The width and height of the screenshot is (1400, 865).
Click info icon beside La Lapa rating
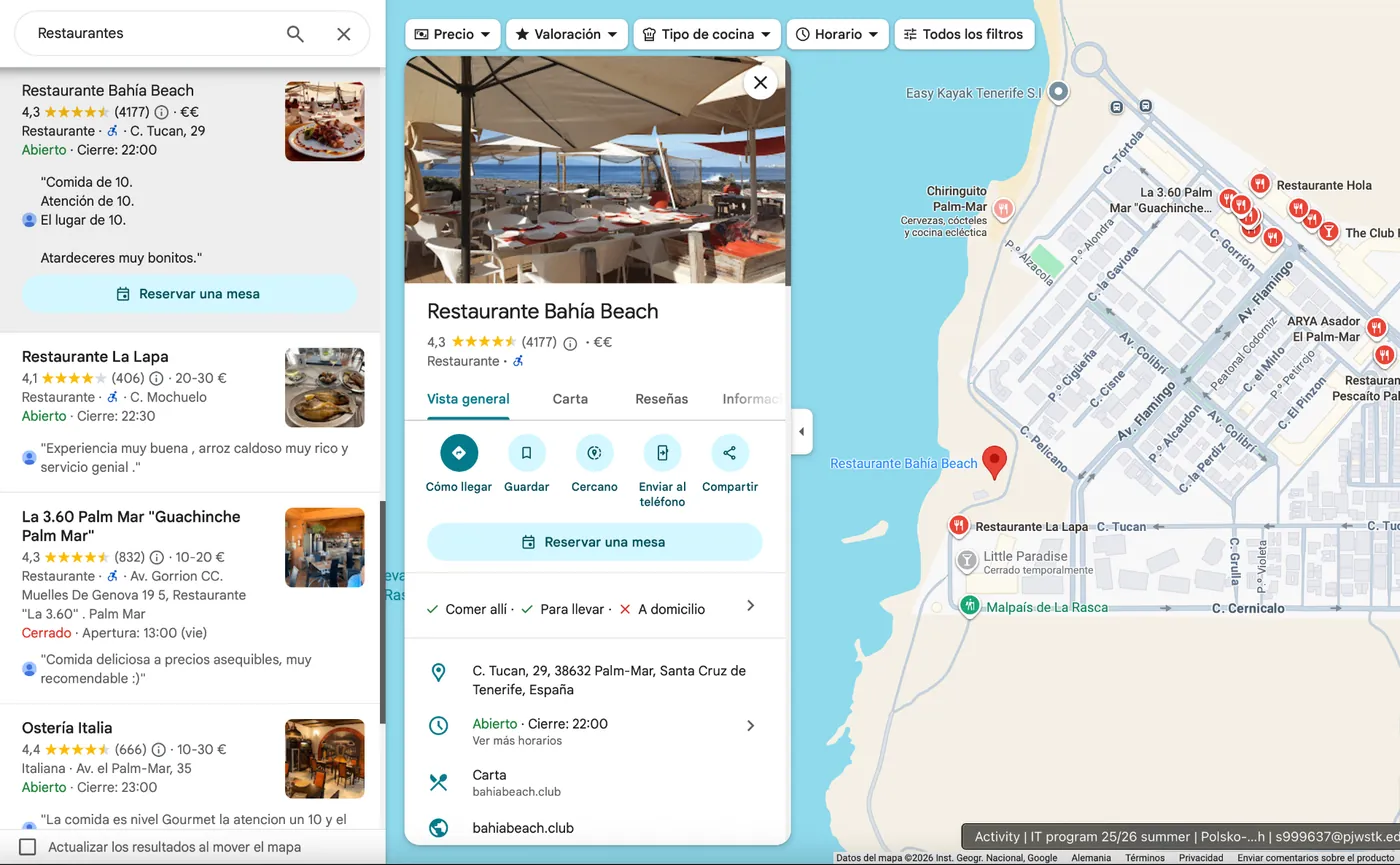[x=156, y=379]
